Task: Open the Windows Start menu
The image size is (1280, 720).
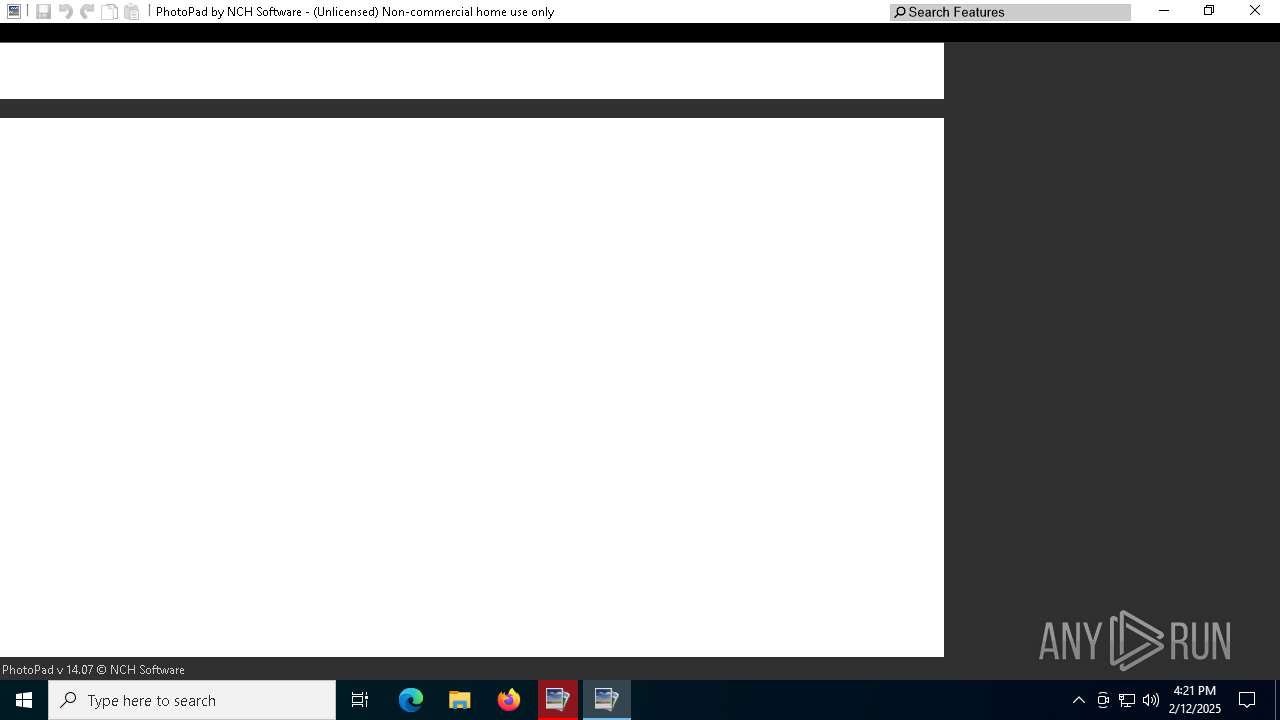Action: click(24, 700)
